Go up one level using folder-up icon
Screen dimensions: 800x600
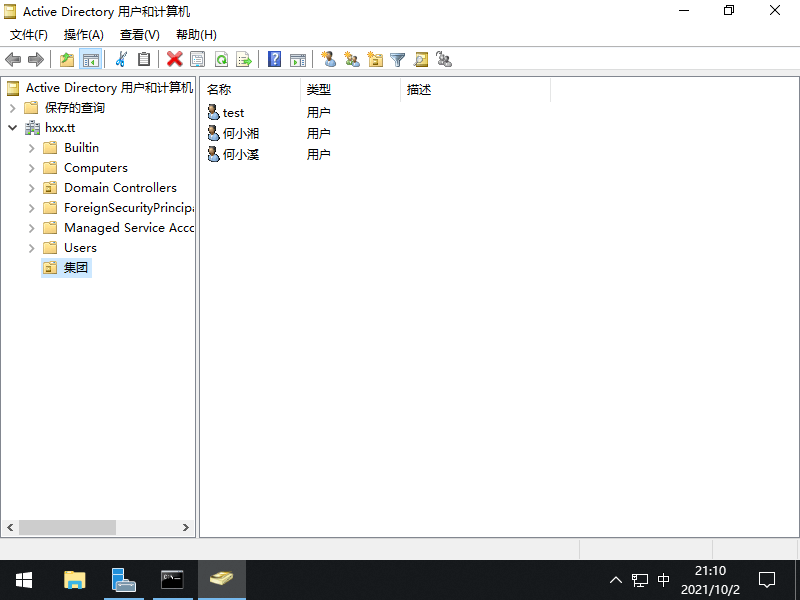[67, 60]
